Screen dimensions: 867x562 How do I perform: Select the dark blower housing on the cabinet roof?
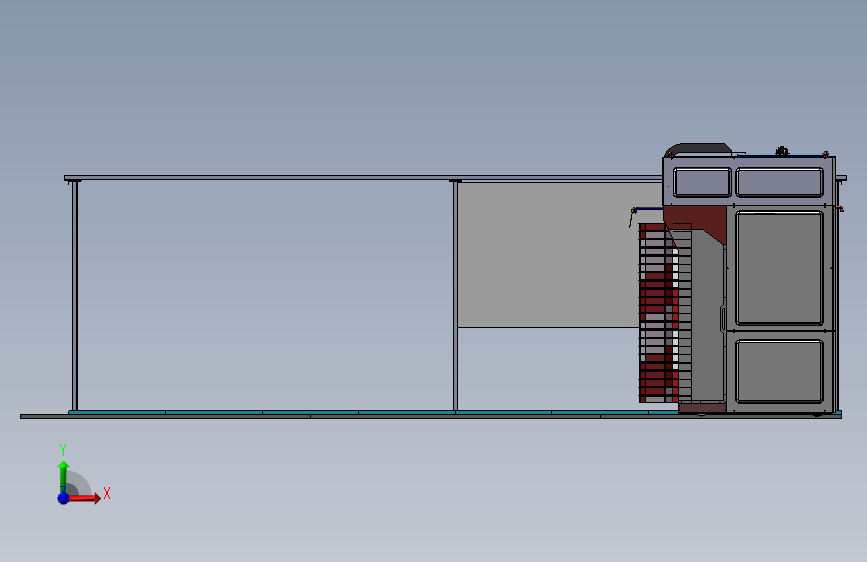click(698, 150)
